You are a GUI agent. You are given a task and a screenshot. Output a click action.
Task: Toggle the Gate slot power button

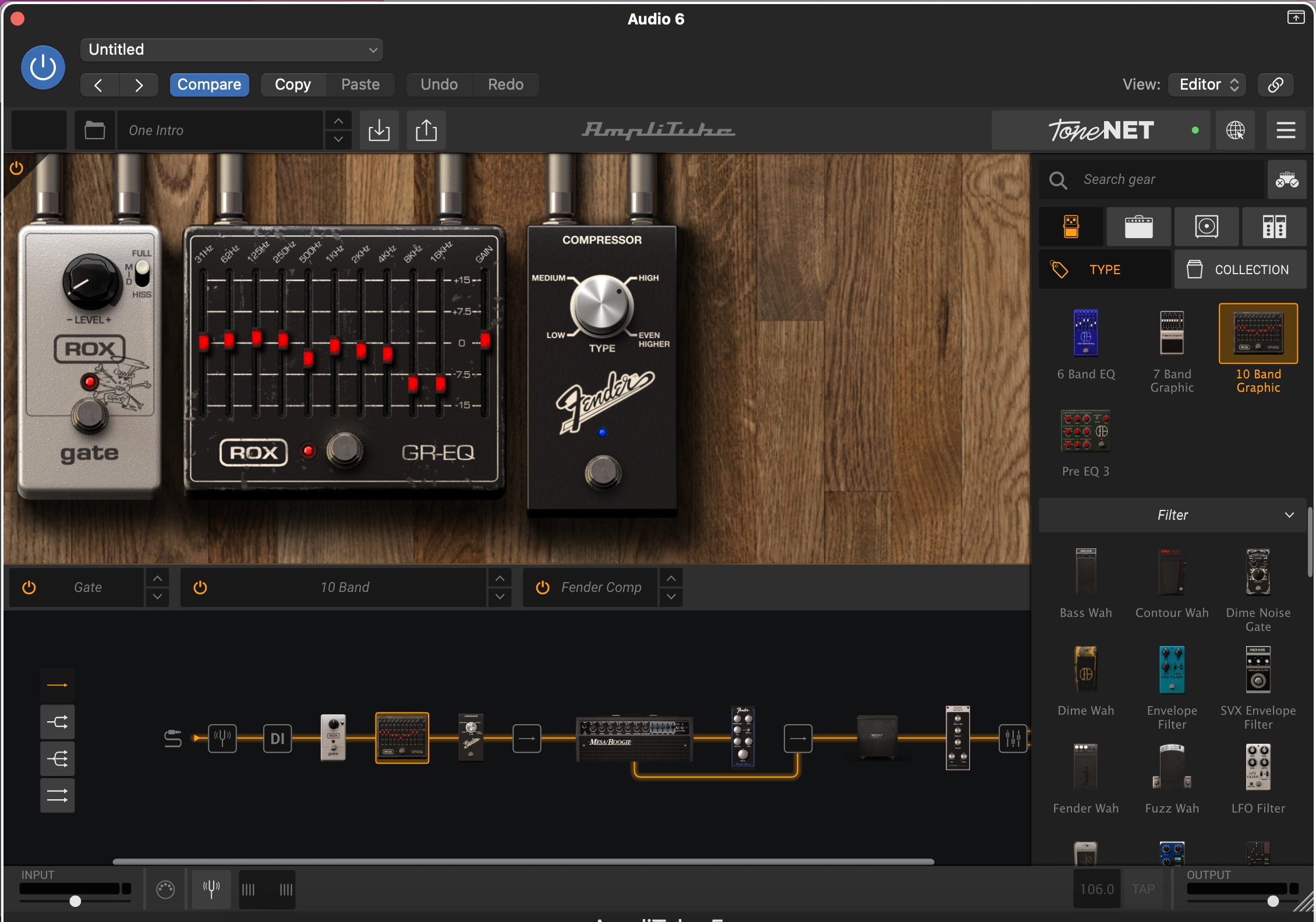click(x=29, y=587)
